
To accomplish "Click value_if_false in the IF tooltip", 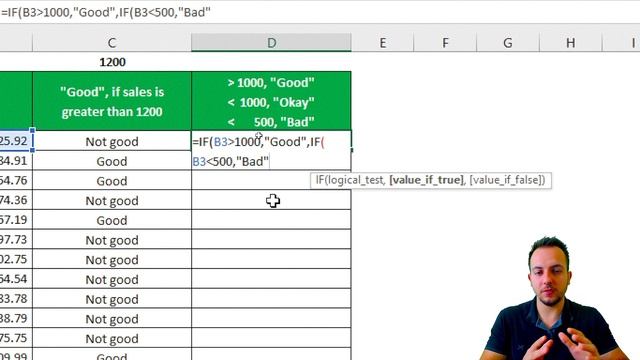I will pyautogui.click(x=505, y=180).
